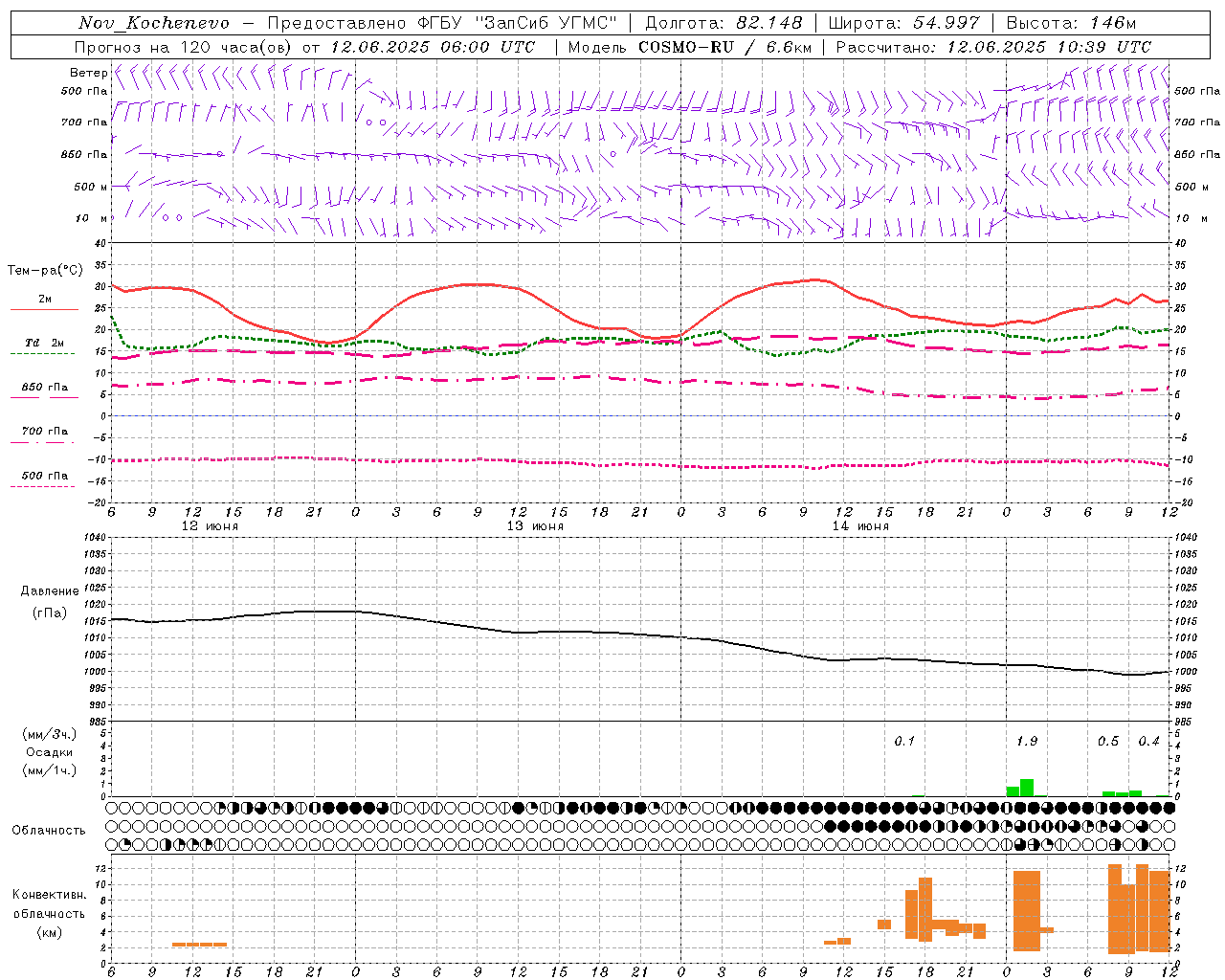This screenshot has width=1225, height=980.
Task: Click the Облачность cloud cover label
Action: point(49,831)
